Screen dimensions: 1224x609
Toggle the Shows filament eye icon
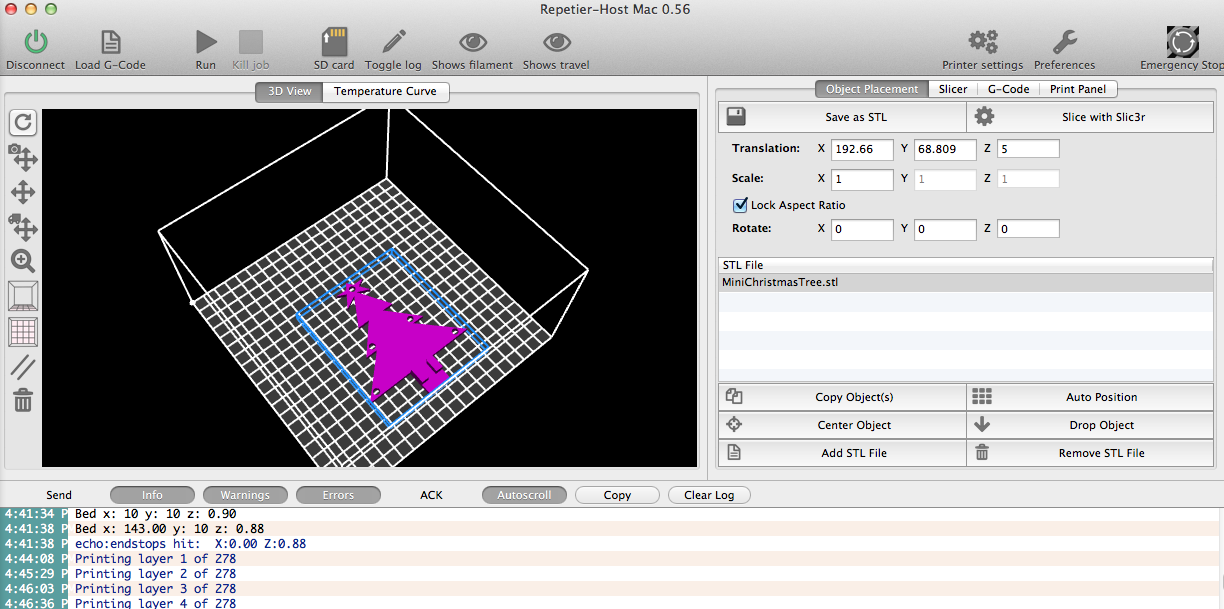(473, 42)
